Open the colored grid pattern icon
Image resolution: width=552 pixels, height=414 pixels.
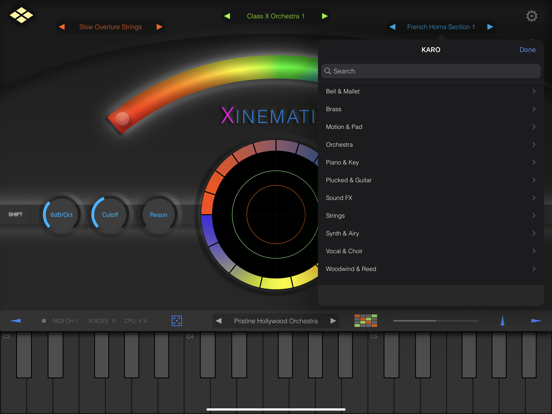coord(365,321)
